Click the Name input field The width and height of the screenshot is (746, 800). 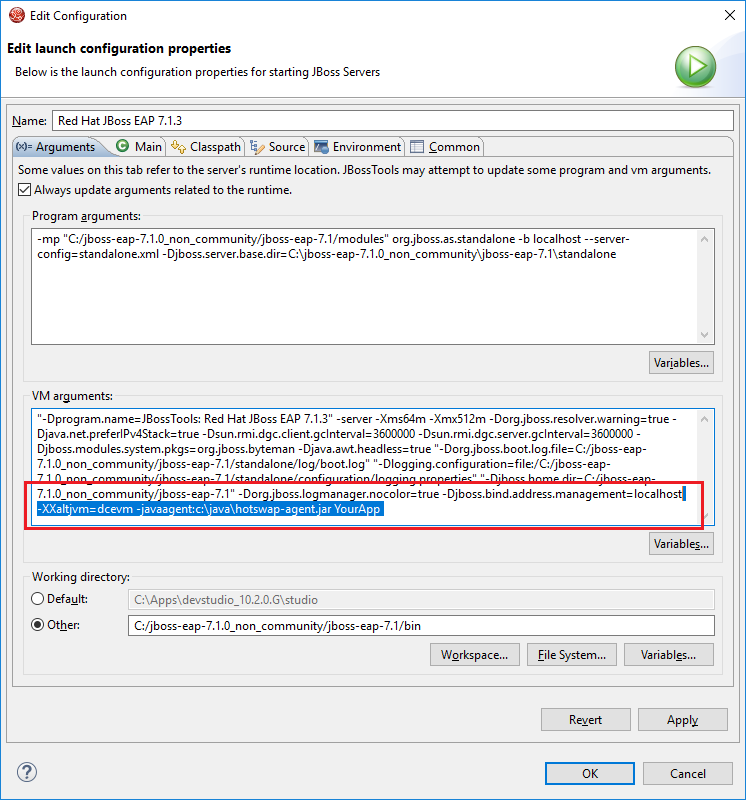pos(392,121)
